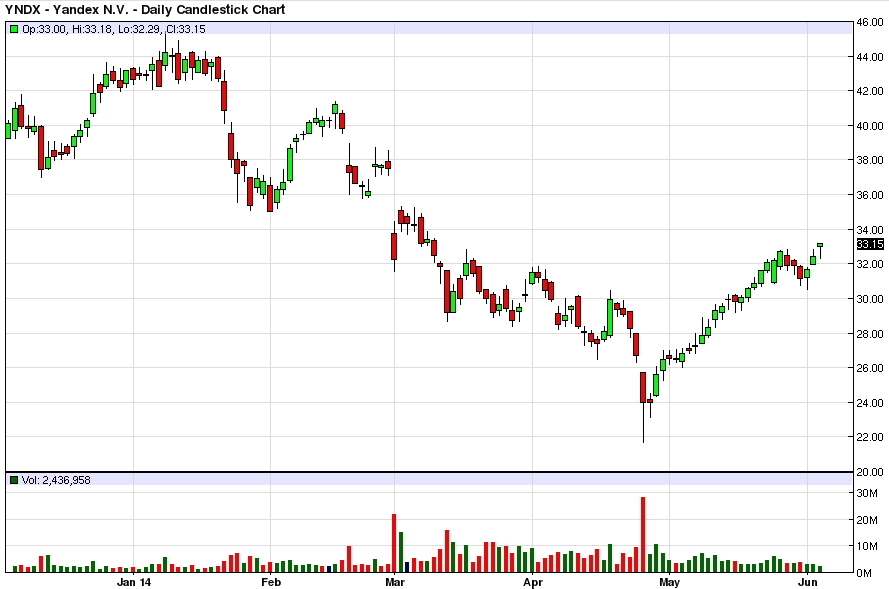Click the 38.00 price axis label
The height and width of the screenshot is (589, 889).
(870, 160)
